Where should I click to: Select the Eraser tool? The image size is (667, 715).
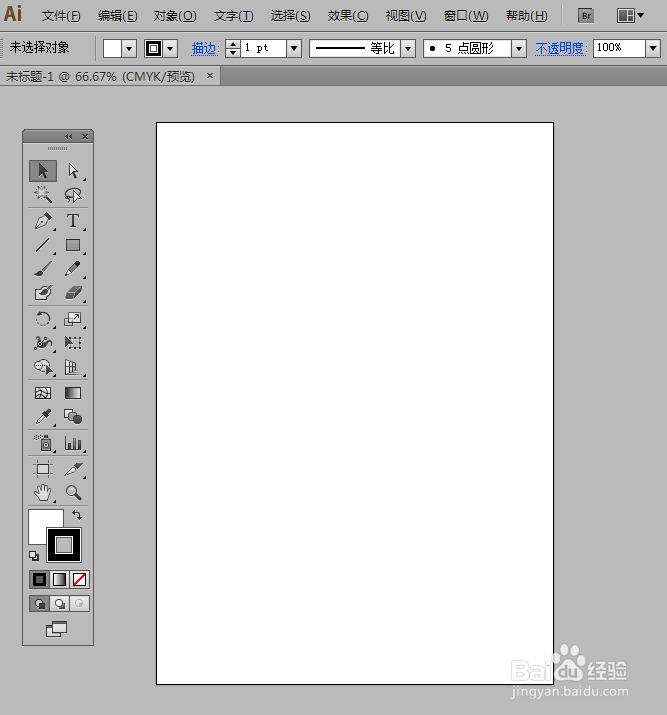click(x=73, y=293)
